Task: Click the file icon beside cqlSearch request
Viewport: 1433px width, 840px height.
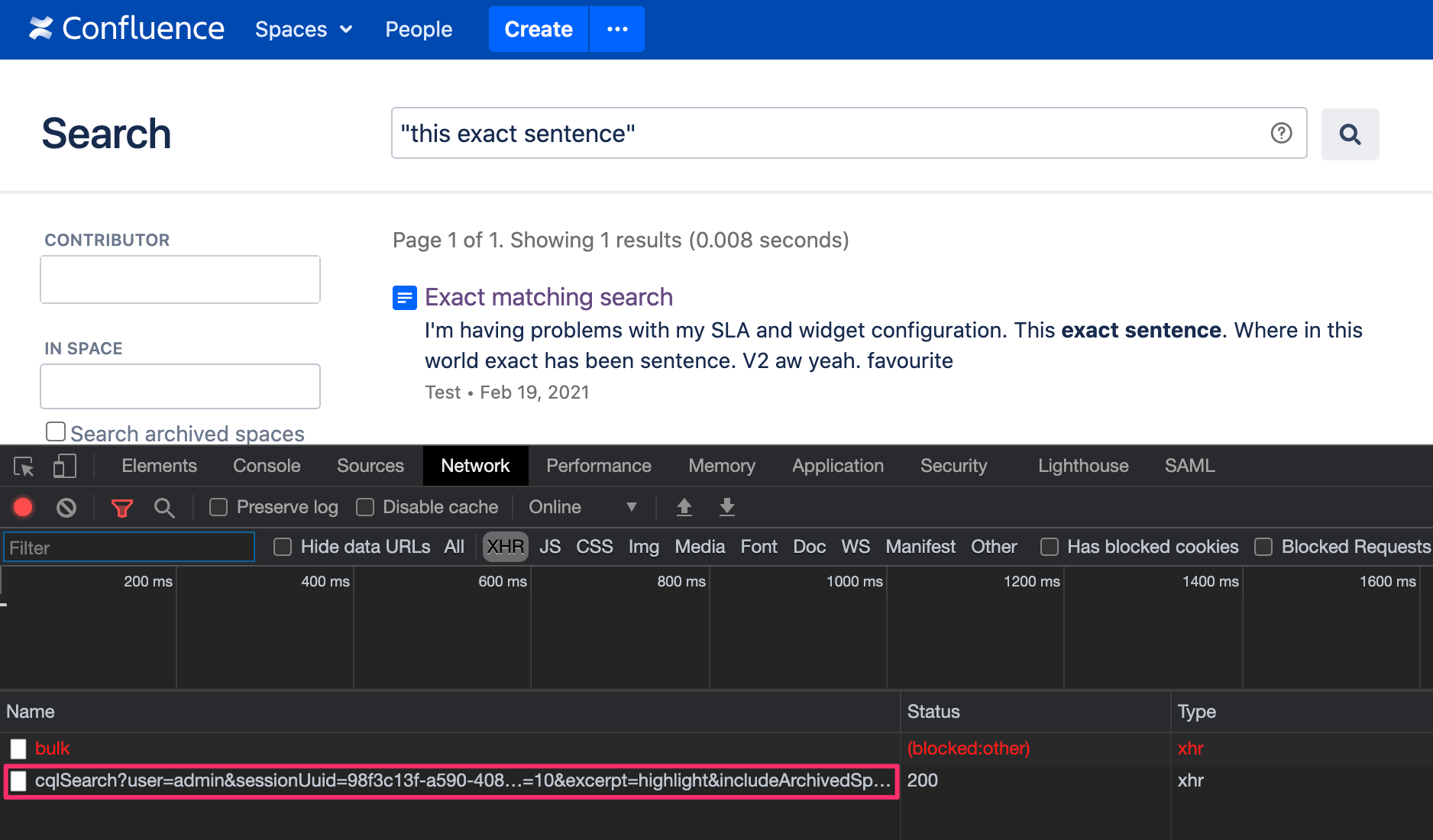Action: tap(18, 781)
